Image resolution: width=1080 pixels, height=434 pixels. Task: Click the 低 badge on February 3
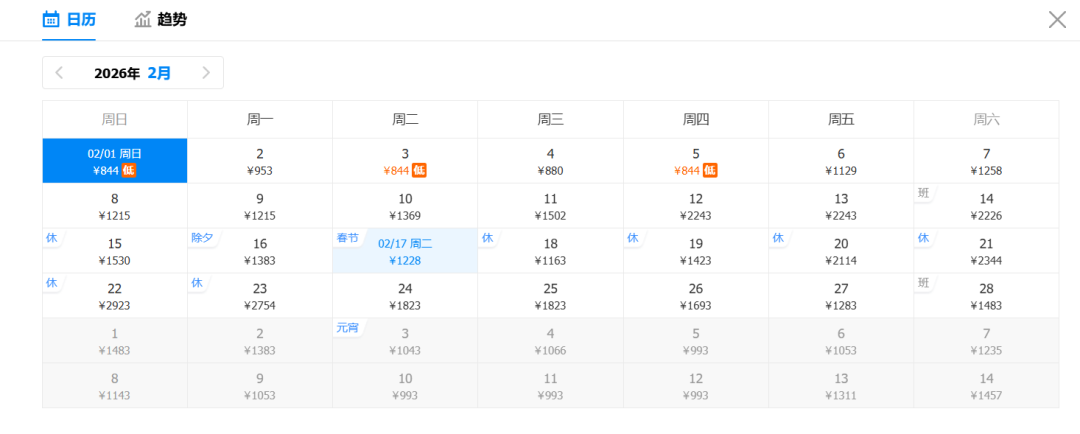coord(419,171)
